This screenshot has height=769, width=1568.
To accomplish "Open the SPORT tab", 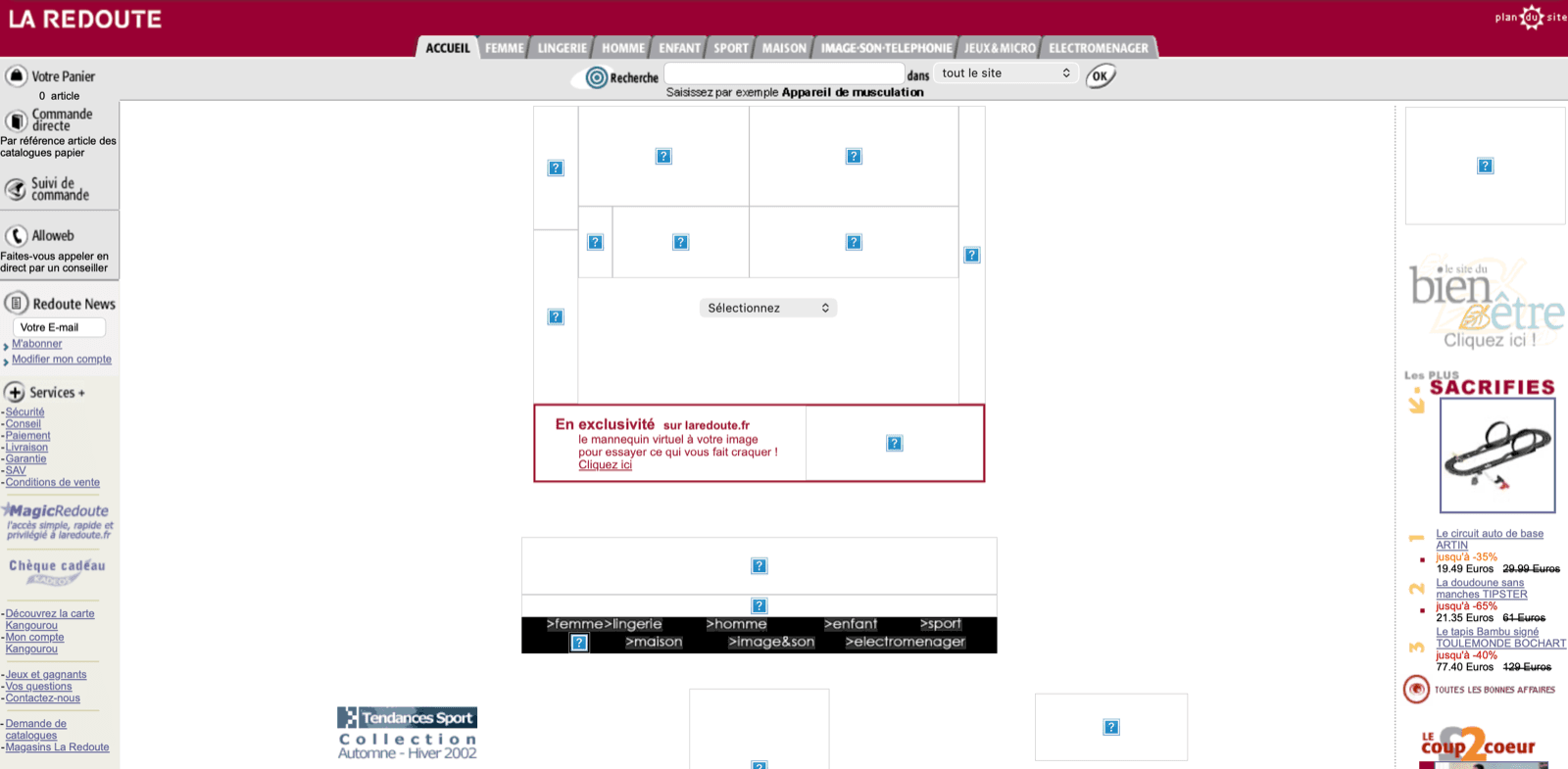I will pos(731,47).
